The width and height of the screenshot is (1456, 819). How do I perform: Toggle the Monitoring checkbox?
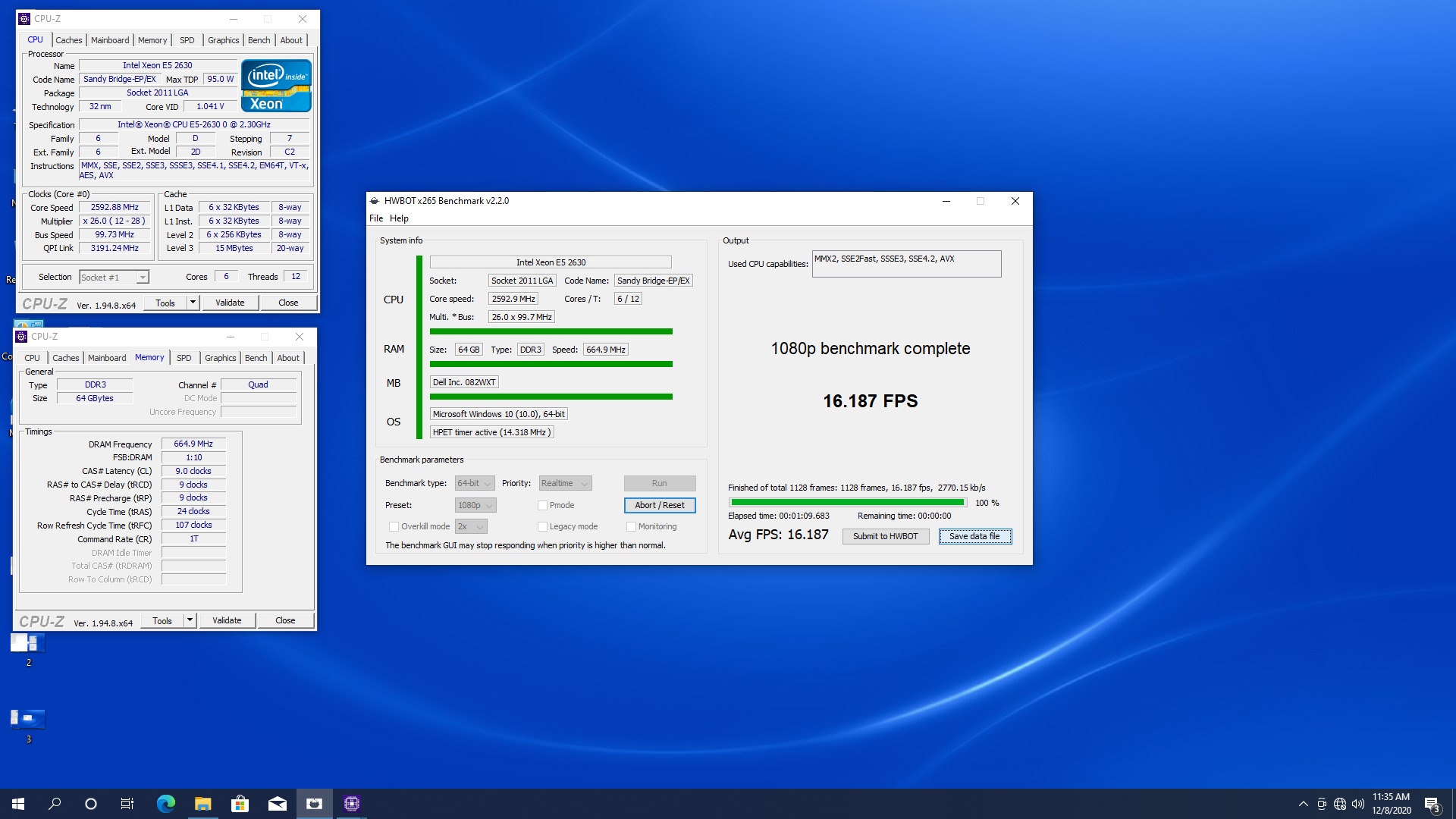(631, 527)
